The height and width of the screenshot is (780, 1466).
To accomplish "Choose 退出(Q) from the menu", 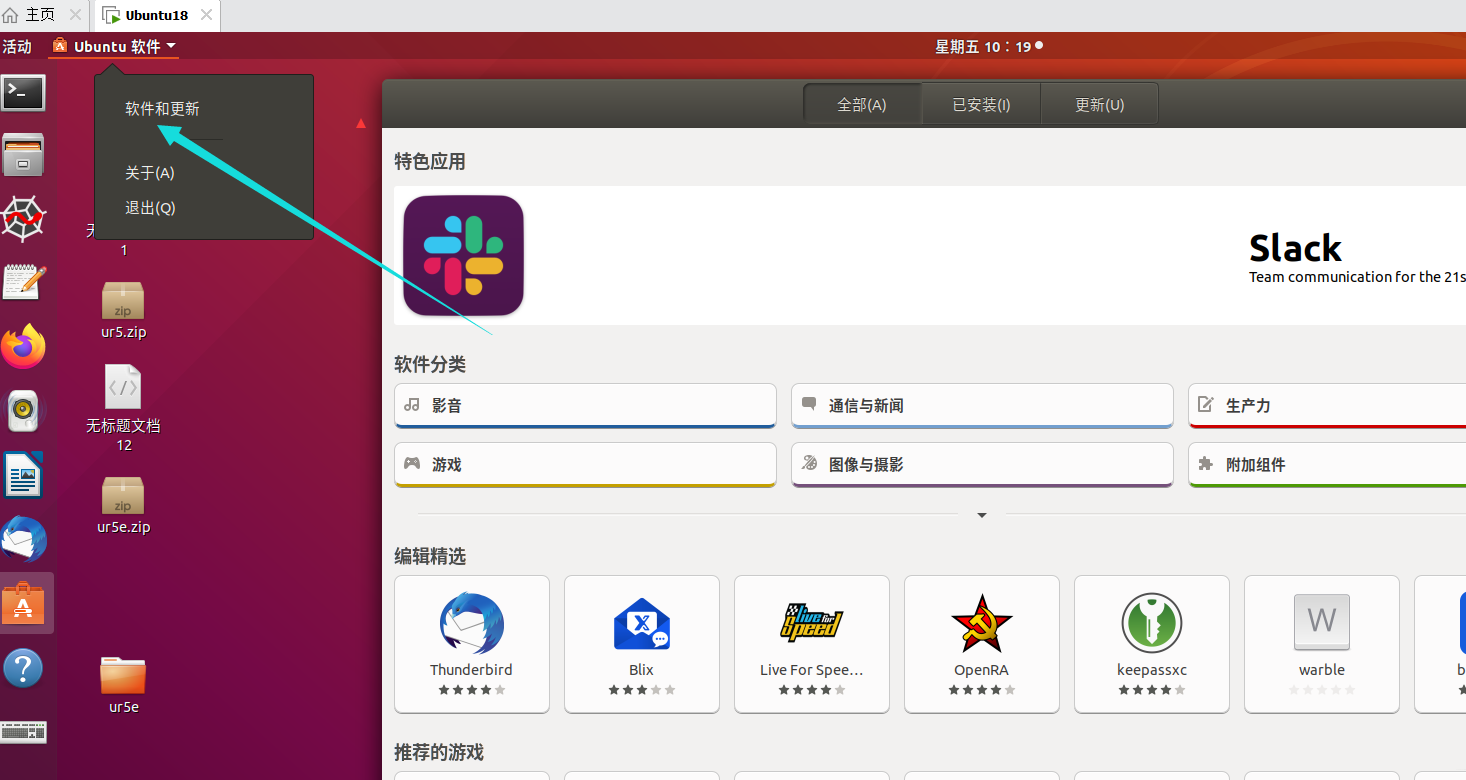I will [x=150, y=207].
